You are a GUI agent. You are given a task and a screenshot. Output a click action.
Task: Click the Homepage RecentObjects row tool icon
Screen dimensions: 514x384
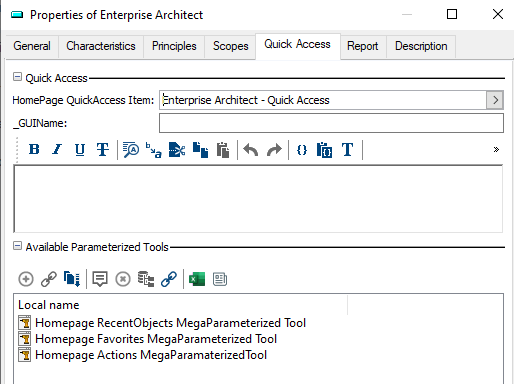(x=24, y=323)
